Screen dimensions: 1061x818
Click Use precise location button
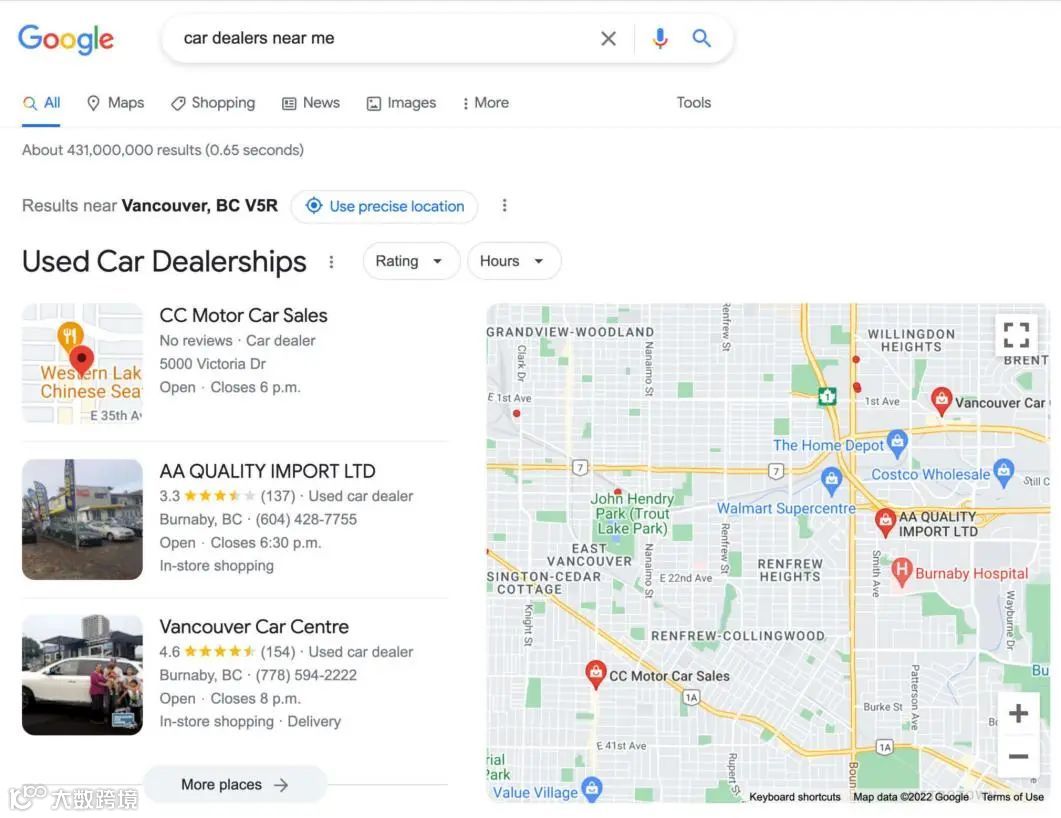click(384, 206)
